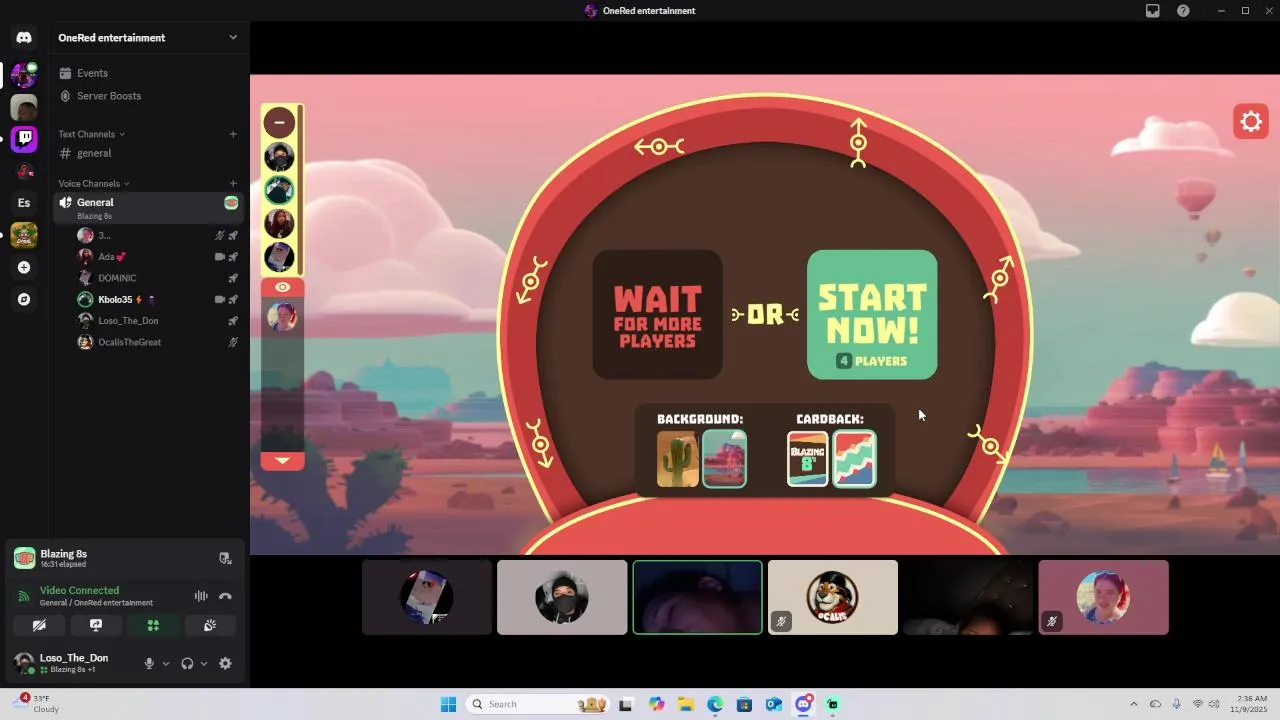Mute the microphone
This screenshot has width=1280, height=720.
point(149,663)
